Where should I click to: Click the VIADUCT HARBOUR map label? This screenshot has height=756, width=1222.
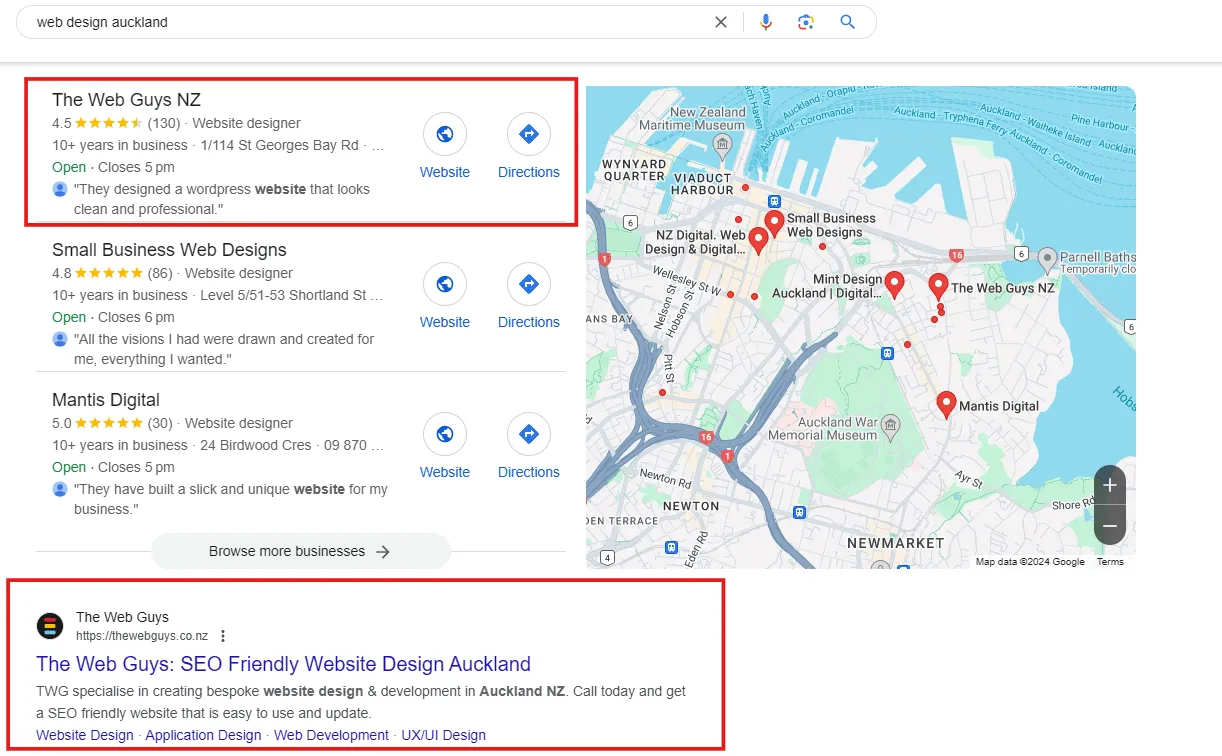(702, 182)
